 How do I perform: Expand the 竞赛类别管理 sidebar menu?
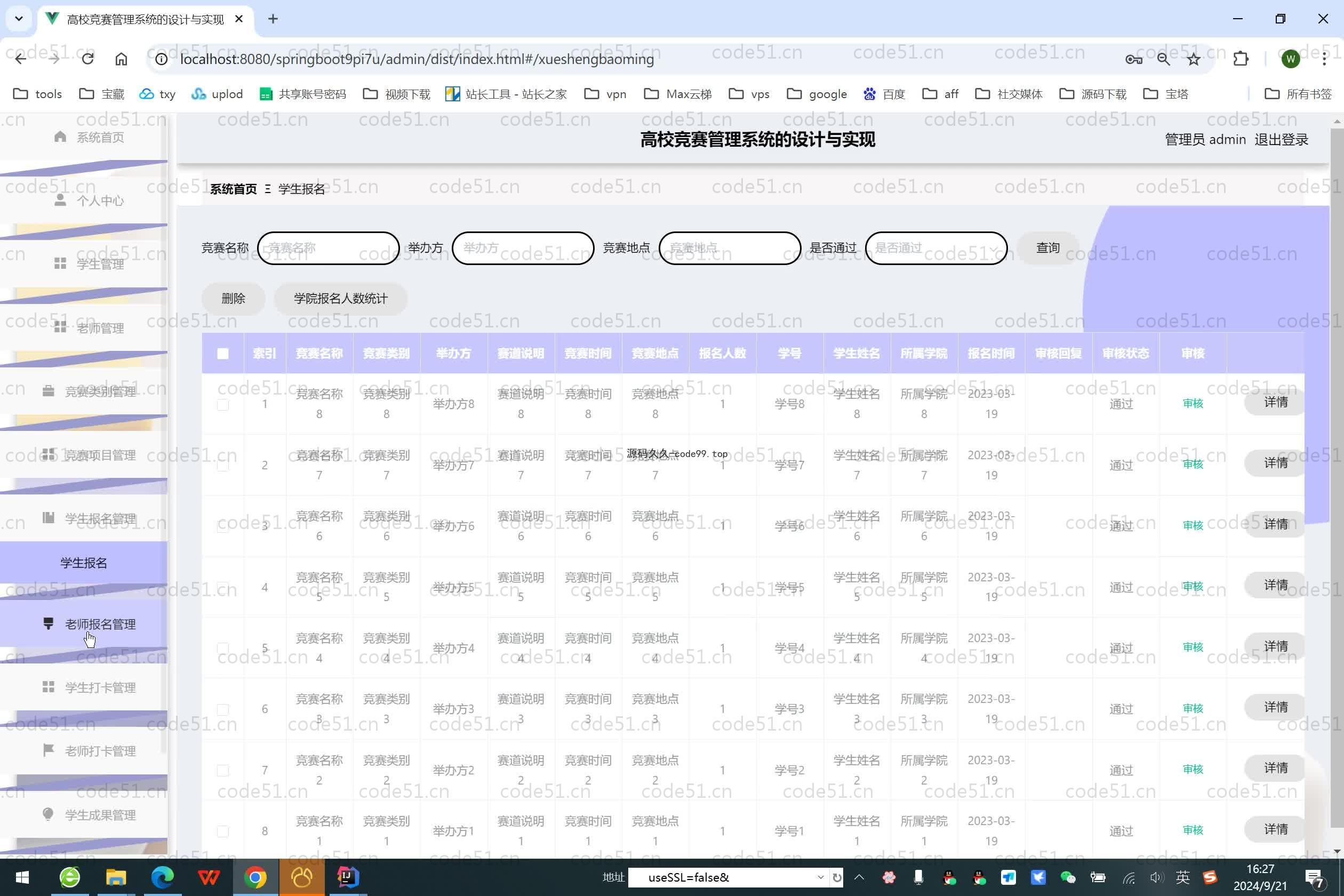[x=84, y=391]
